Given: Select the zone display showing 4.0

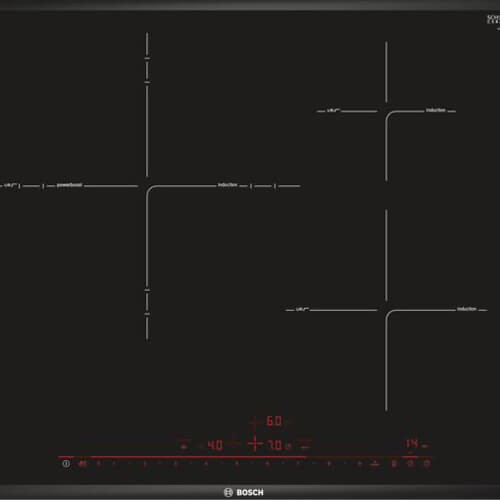Looking at the screenshot, I should coord(215,445).
